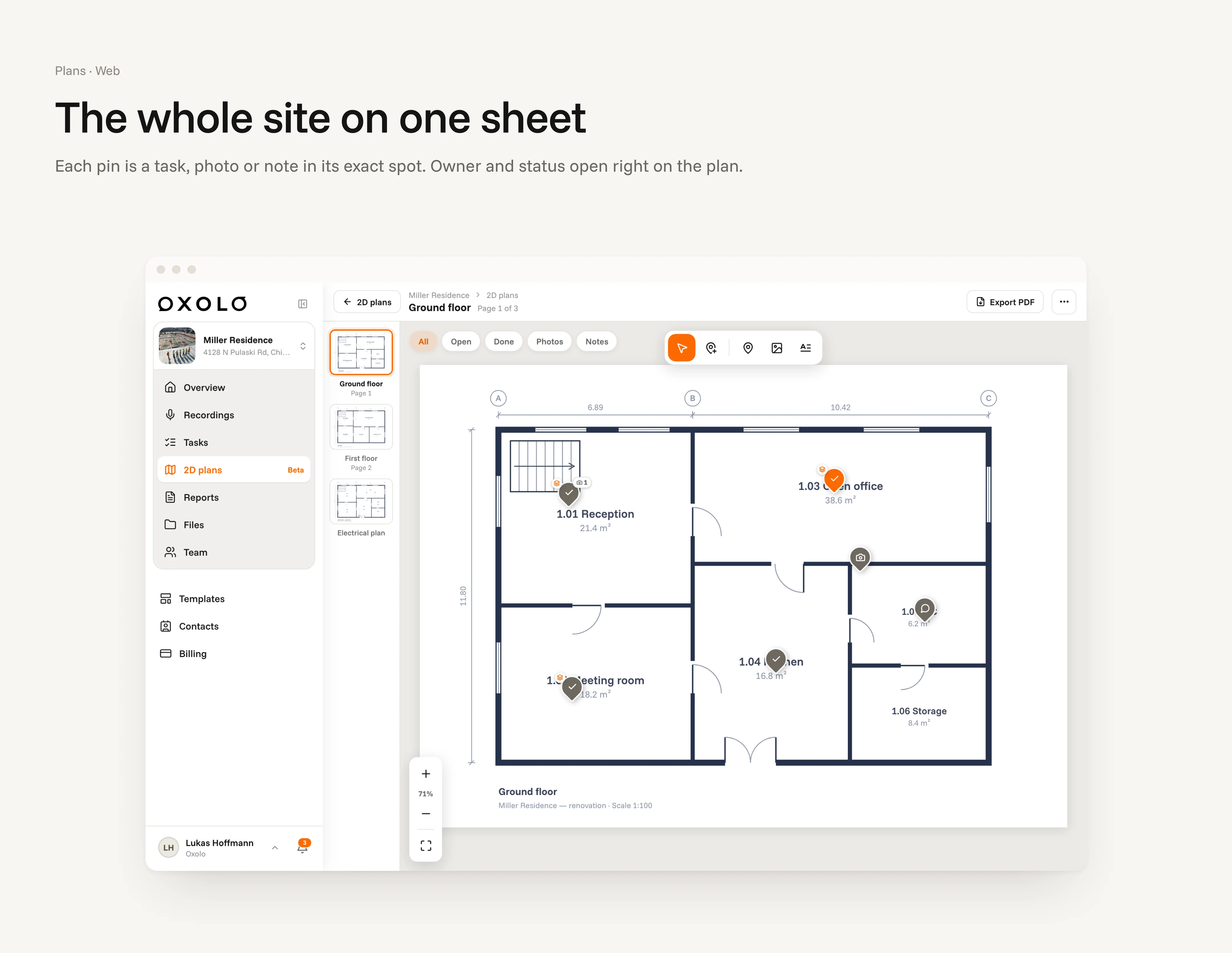Open Reports in sidebar

234,497
